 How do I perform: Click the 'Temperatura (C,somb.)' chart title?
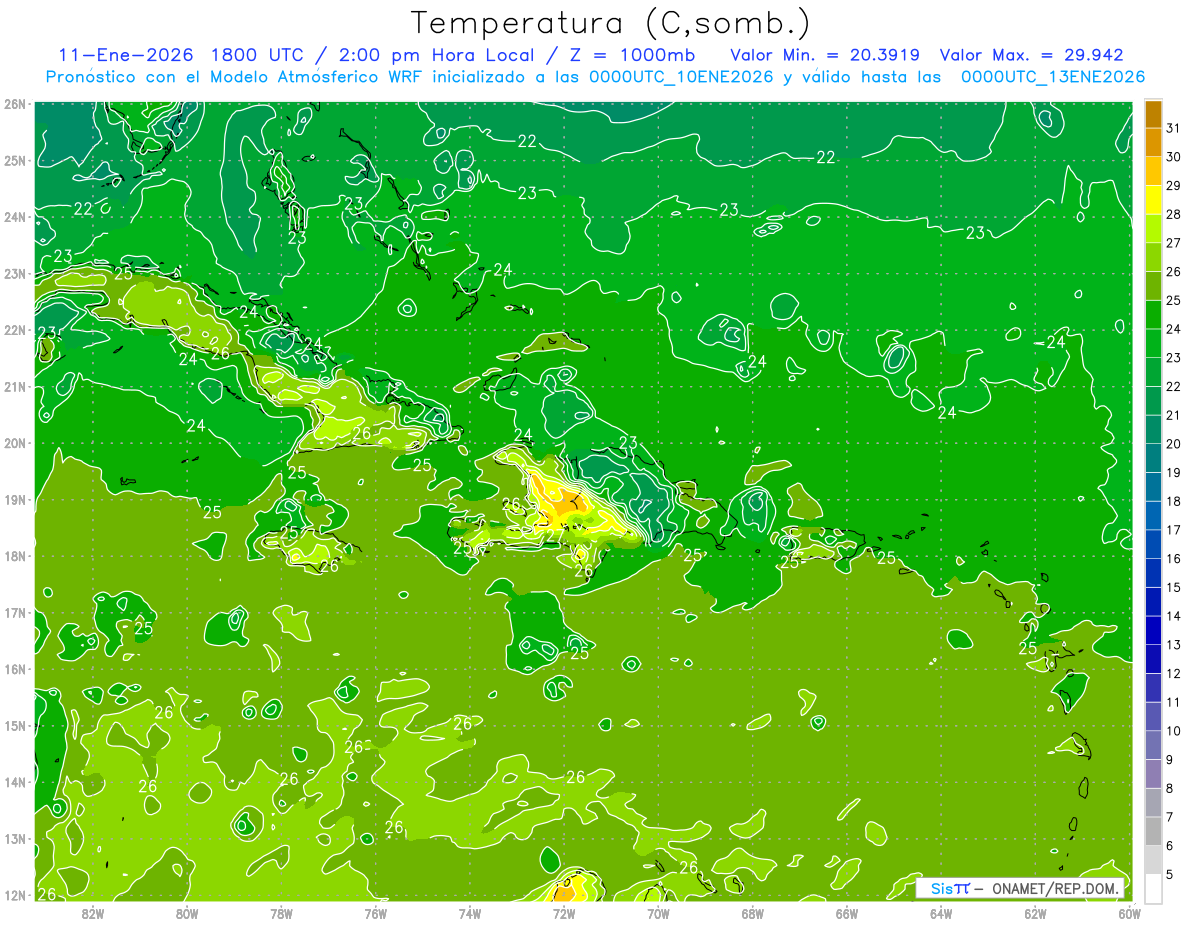(611, 23)
